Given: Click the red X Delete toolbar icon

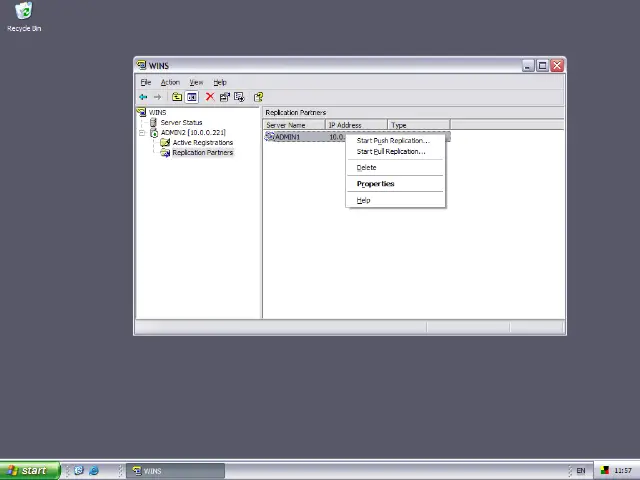Looking at the screenshot, I should pyautogui.click(x=210, y=97).
